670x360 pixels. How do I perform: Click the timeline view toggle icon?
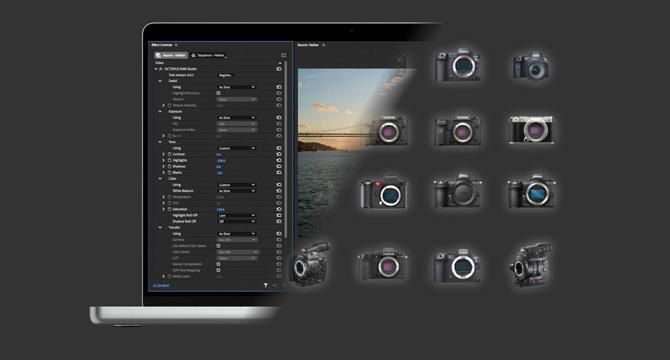pos(283,55)
